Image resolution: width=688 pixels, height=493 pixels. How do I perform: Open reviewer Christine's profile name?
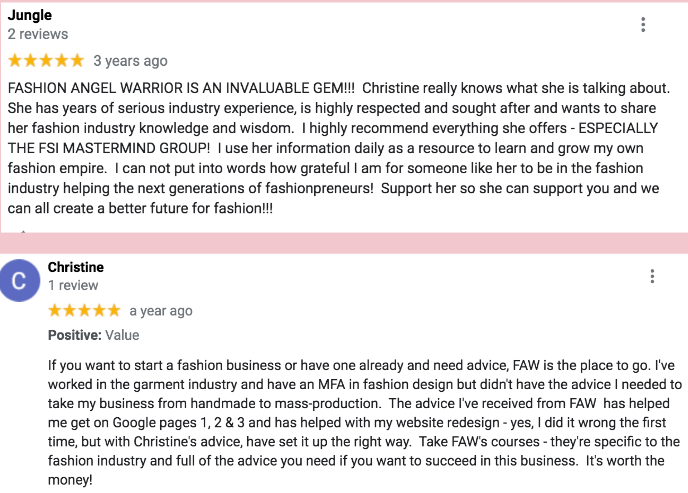coord(76,267)
